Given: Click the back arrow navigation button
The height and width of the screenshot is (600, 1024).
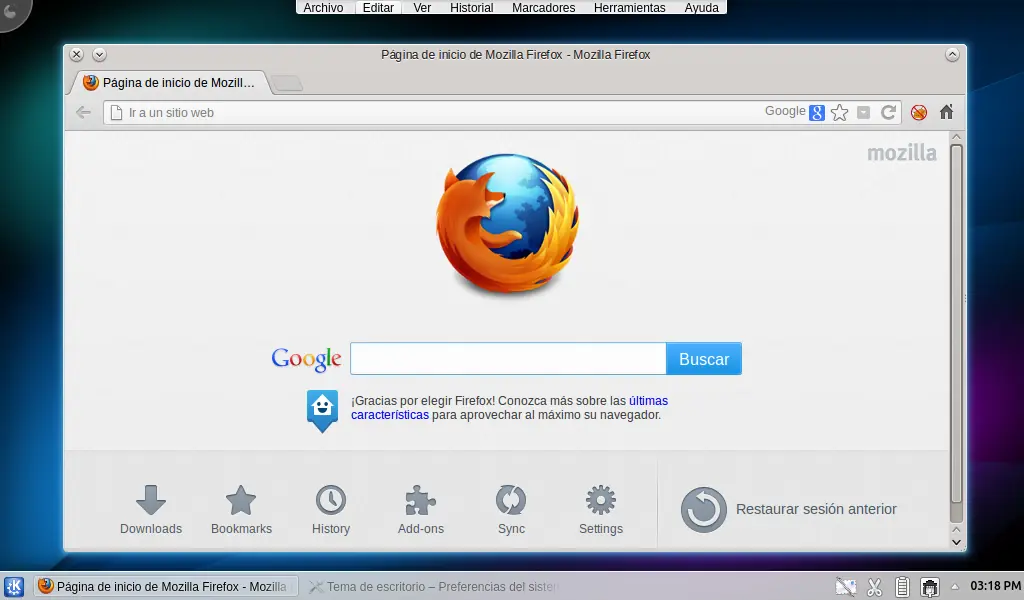Looking at the screenshot, I should (x=84, y=112).
